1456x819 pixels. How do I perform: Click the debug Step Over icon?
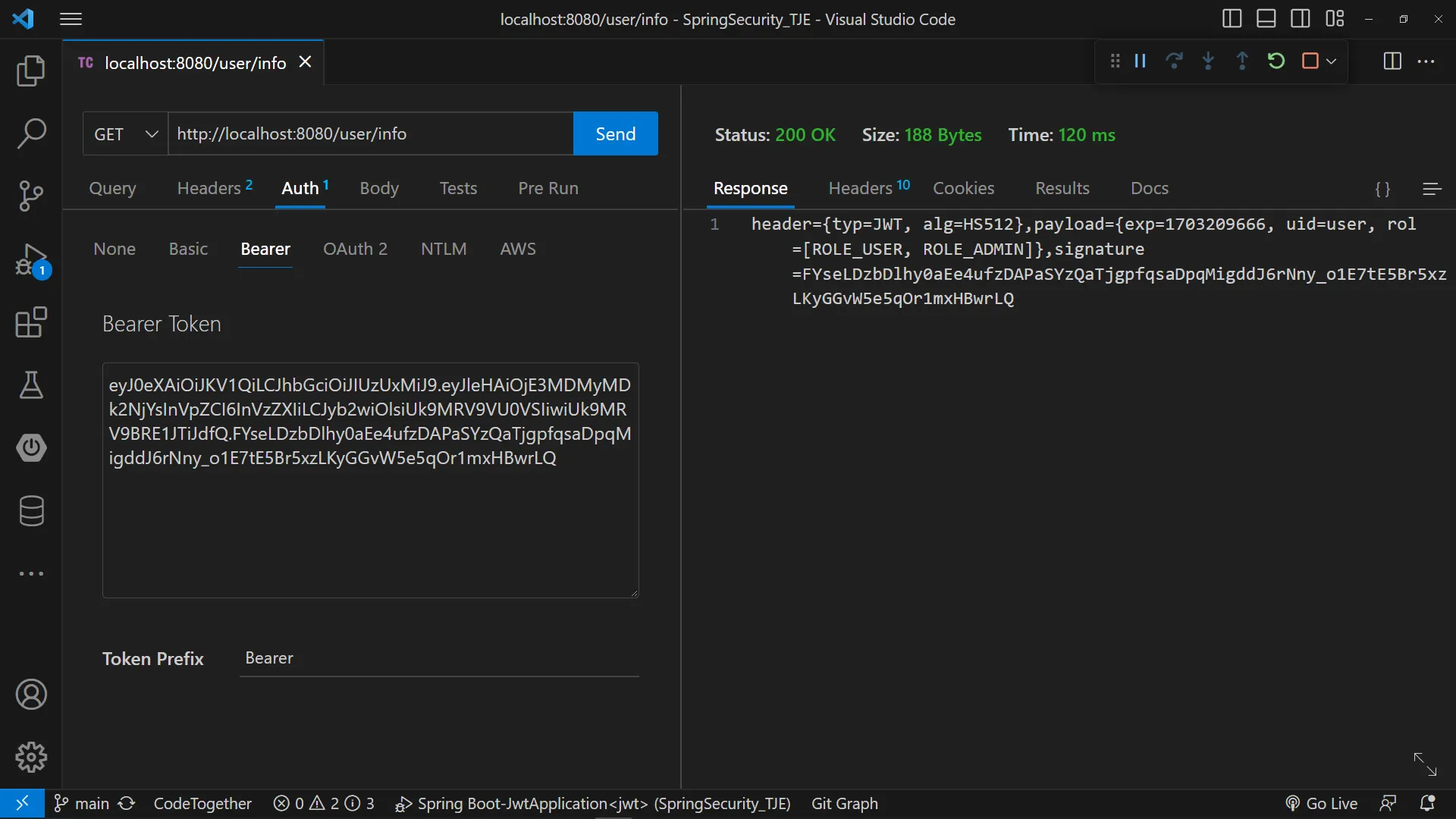[1174, 61]
